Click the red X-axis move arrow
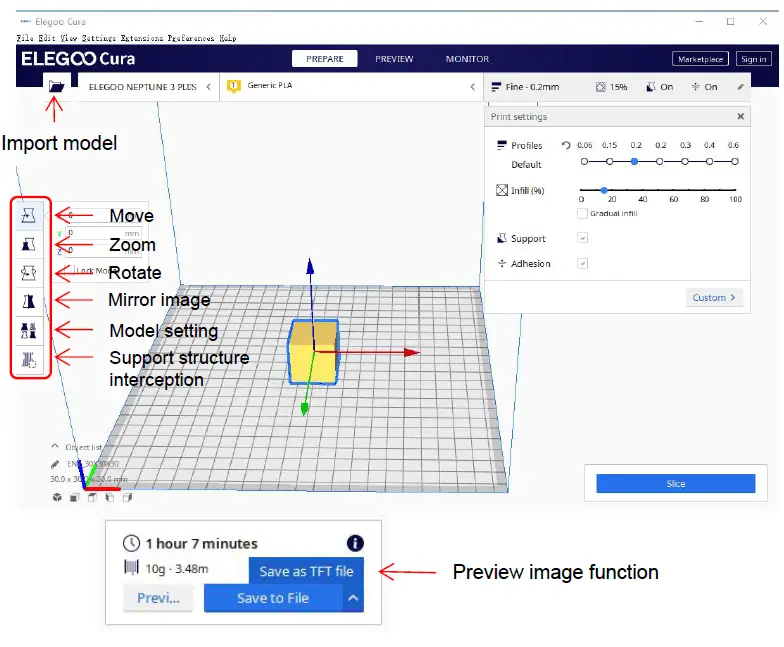This screenshot has height=647, width=784. (x=412, y=352)
